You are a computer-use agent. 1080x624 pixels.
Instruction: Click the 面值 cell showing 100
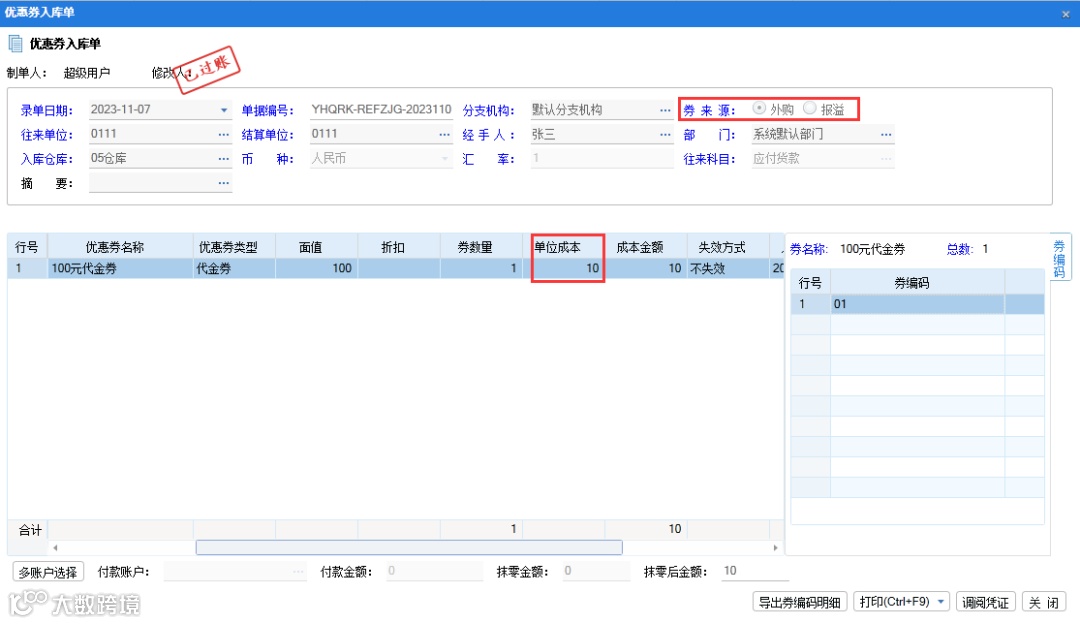(x=317, y=269)
